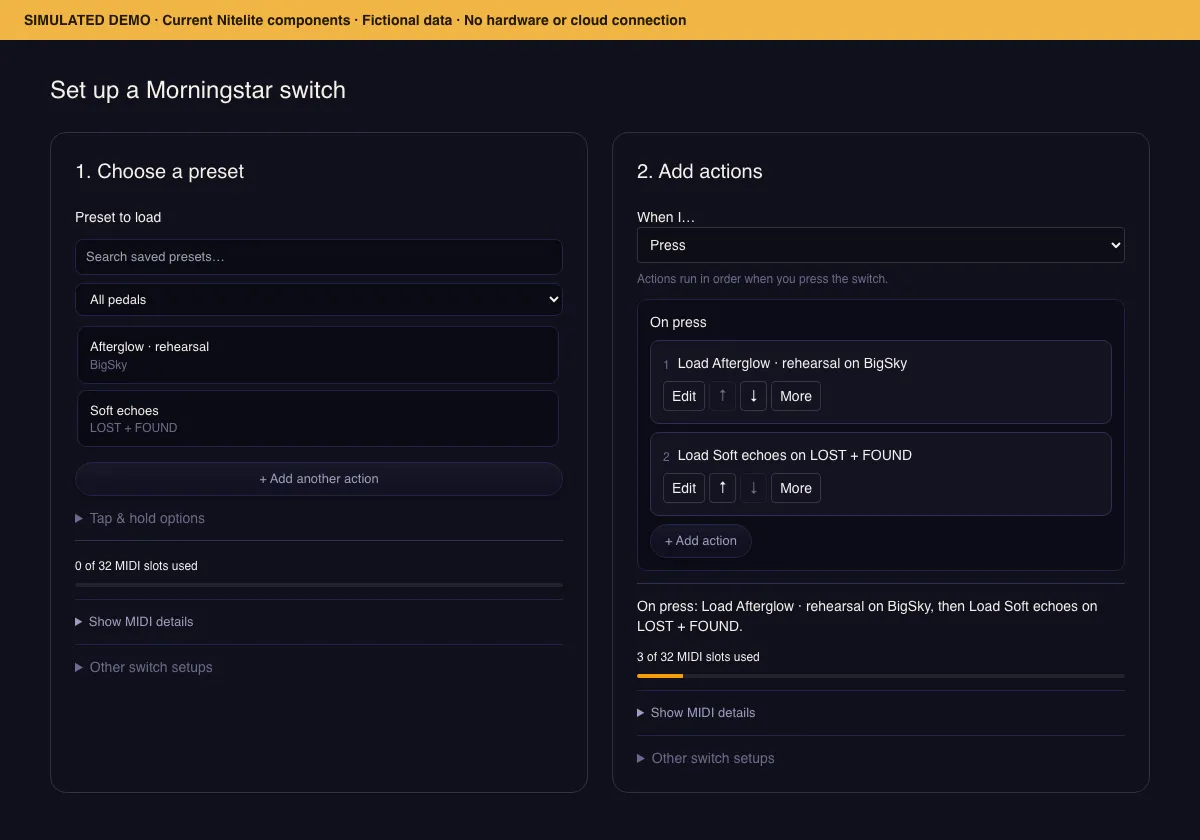Open the Press trigger dropdown
Image resolution: width=1200 pixels, height=840 pixels.
click(x=881, y=245)
